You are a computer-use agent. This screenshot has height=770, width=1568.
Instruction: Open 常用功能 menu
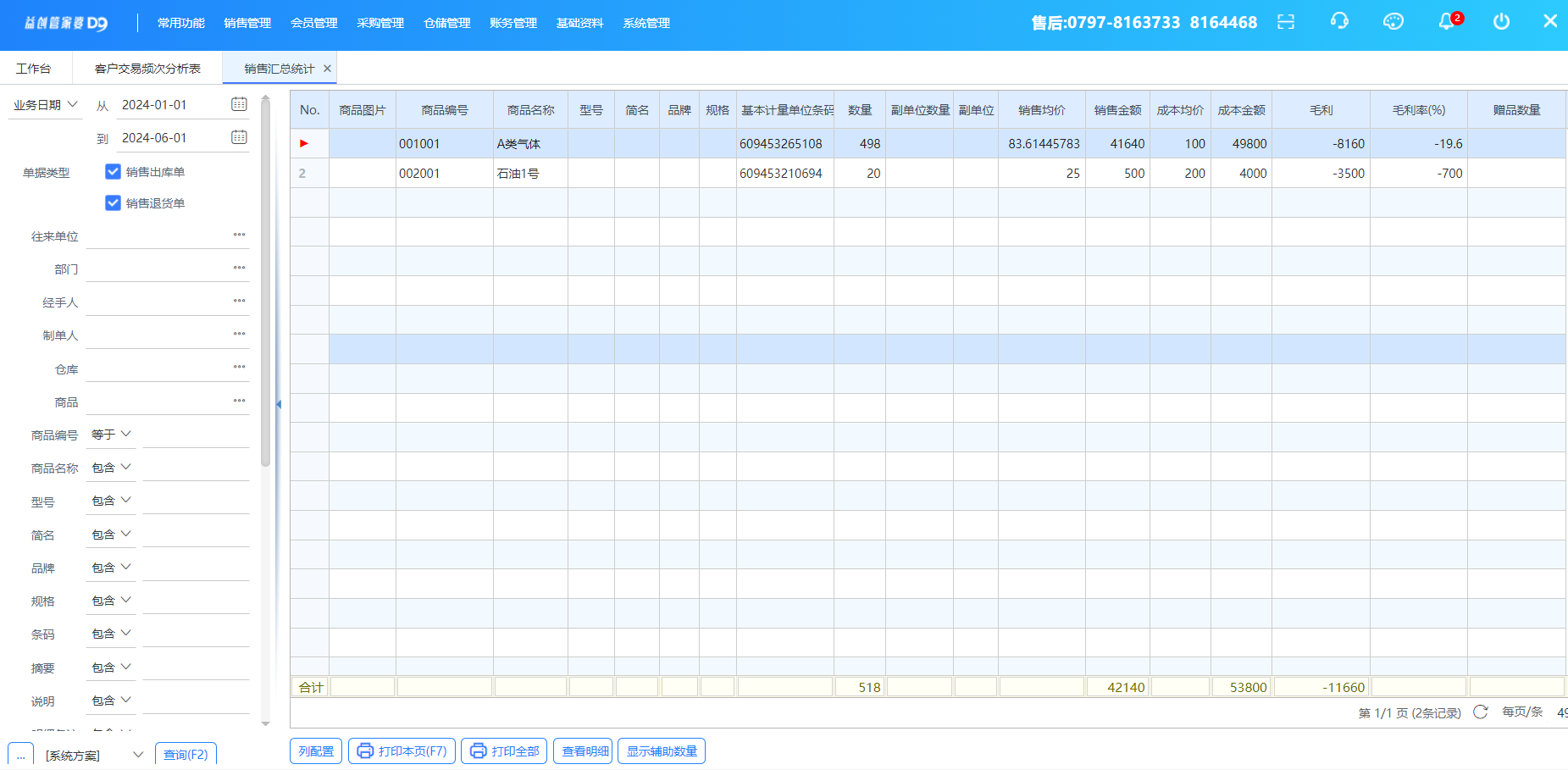(181, 23)
